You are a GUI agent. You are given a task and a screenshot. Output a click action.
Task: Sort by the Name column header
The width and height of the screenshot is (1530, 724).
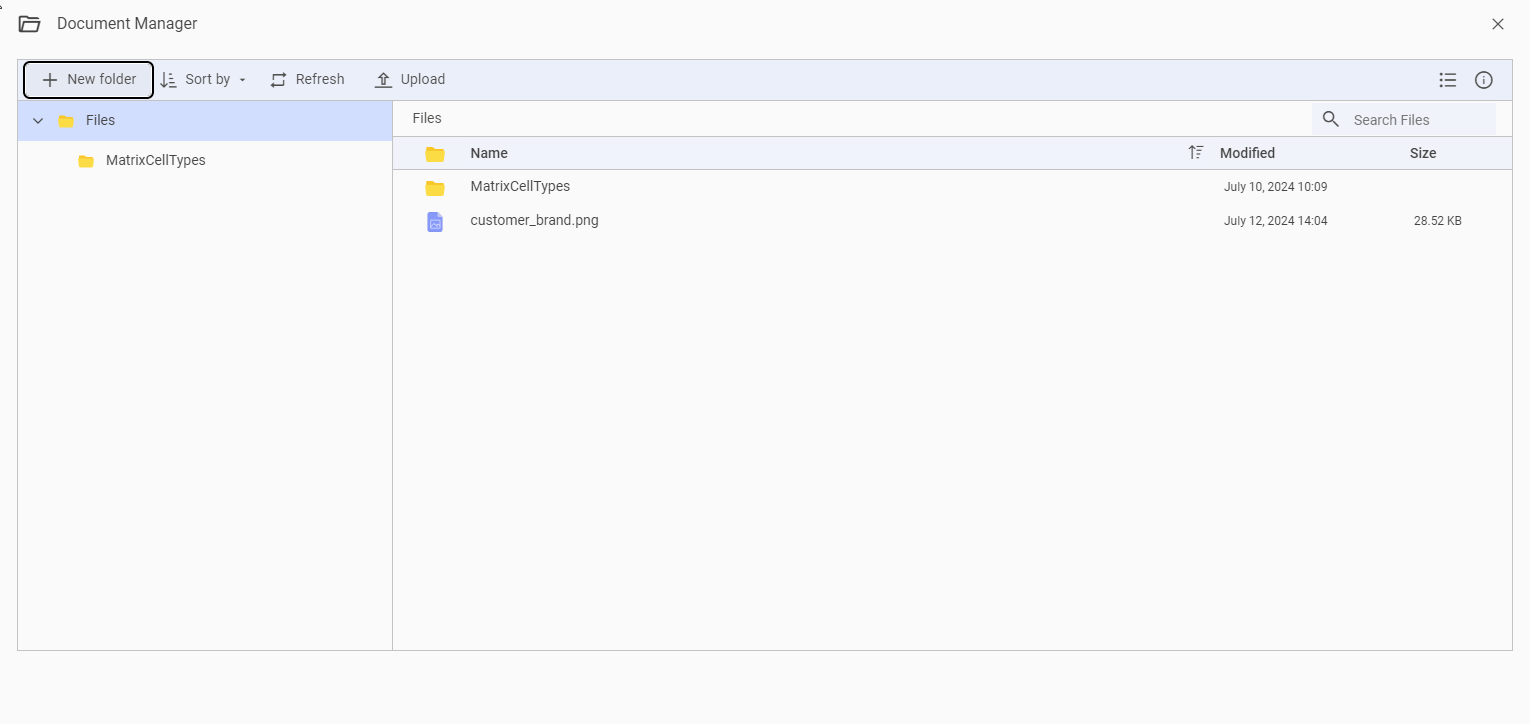point(489,153)
